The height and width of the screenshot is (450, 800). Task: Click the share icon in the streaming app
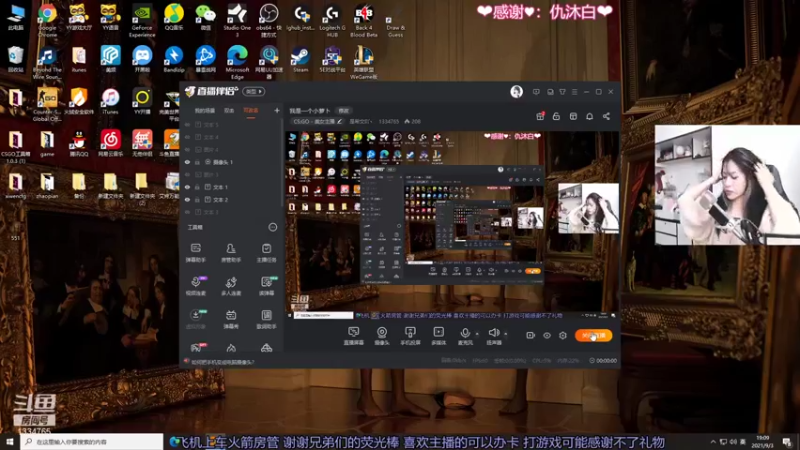pyautogui.click(x=606, y=116)
